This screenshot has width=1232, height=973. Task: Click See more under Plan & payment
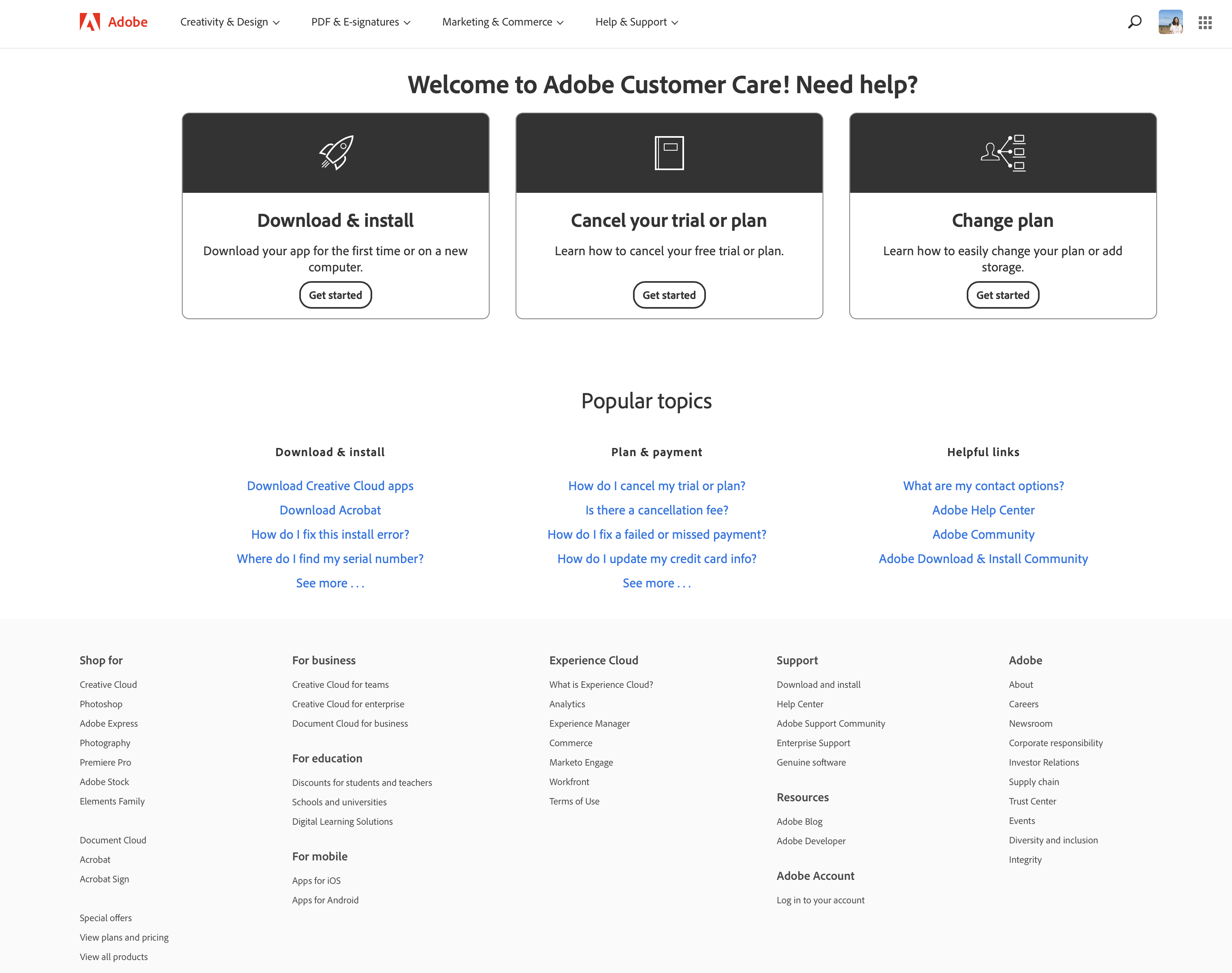point(656,582)
